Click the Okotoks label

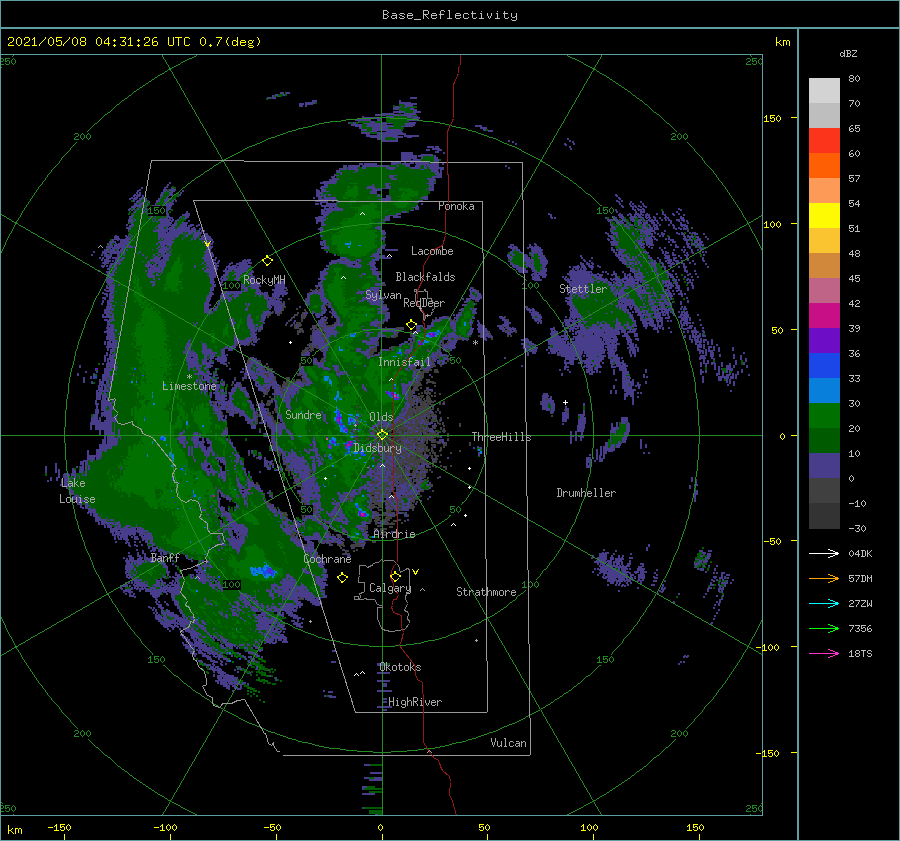(x=400, y=667)
